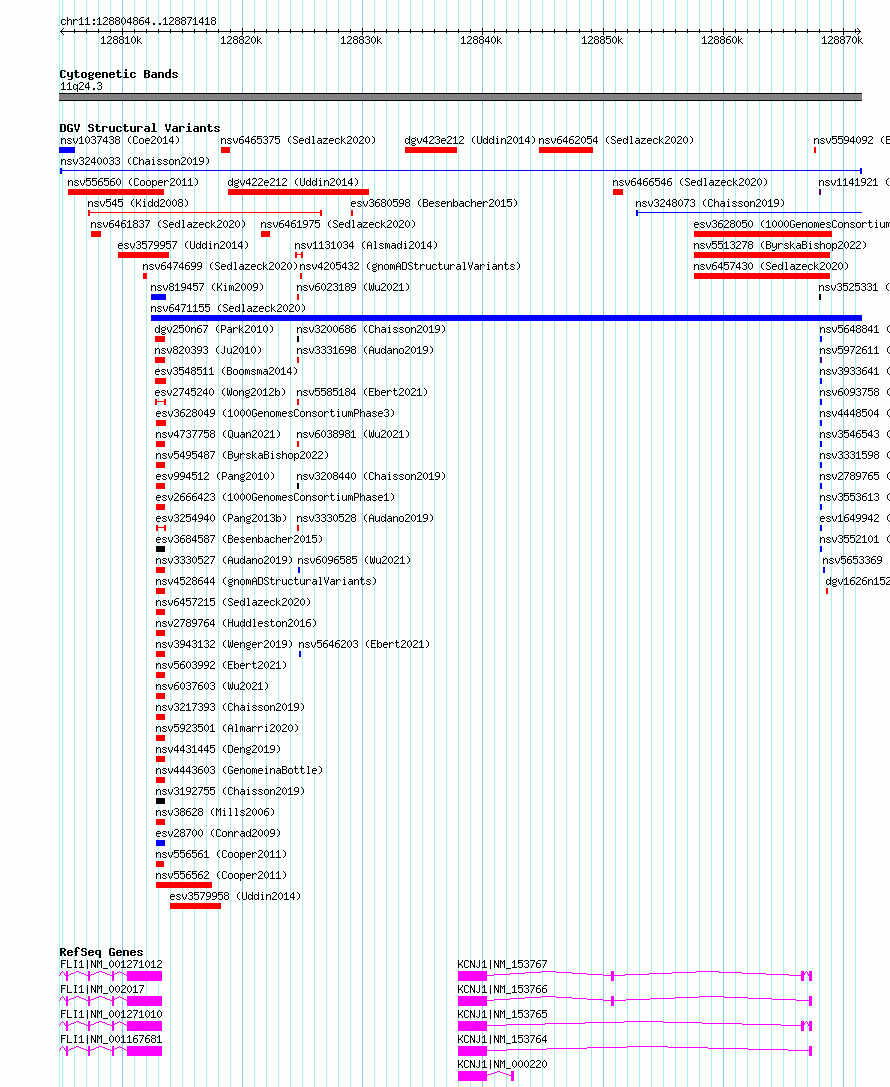Open nsv4528644 (gnomADStructuralVariants) label
Viewport: 890px width, 1087px height.
tap(266, 581)
